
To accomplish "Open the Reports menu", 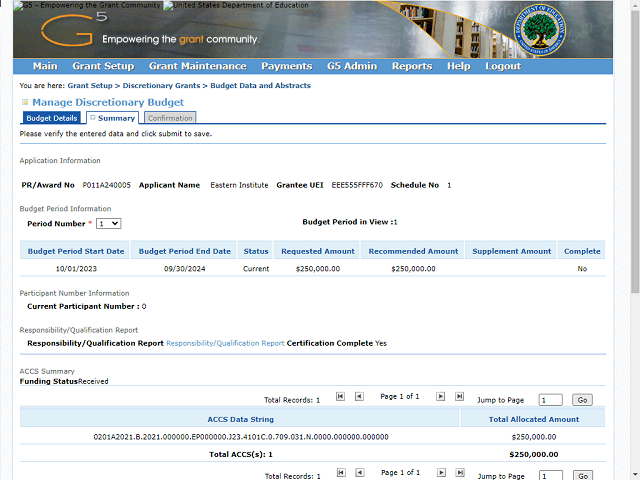I will pyautogui.click(x=412, y=66).
